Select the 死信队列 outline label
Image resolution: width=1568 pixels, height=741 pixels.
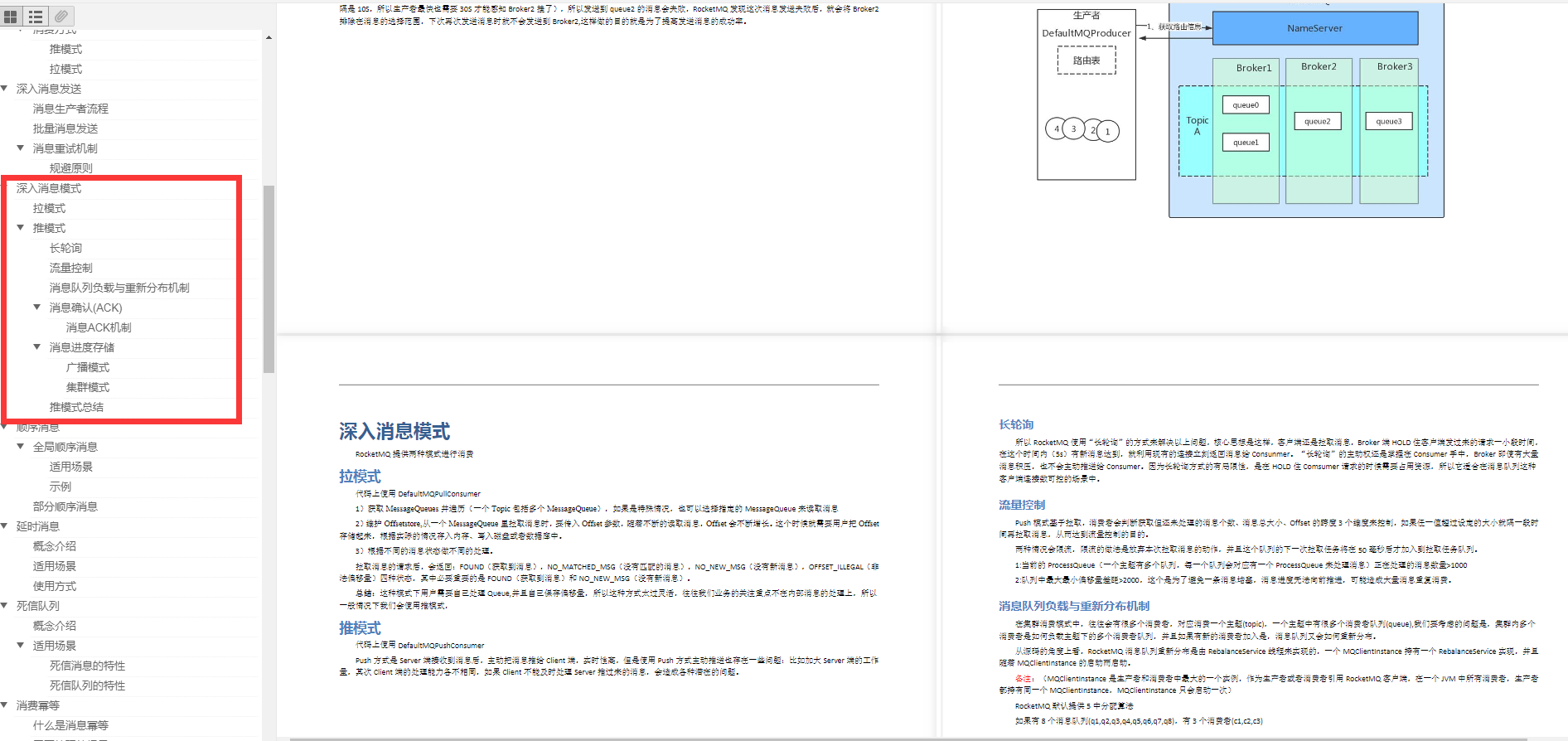(38, 606)
